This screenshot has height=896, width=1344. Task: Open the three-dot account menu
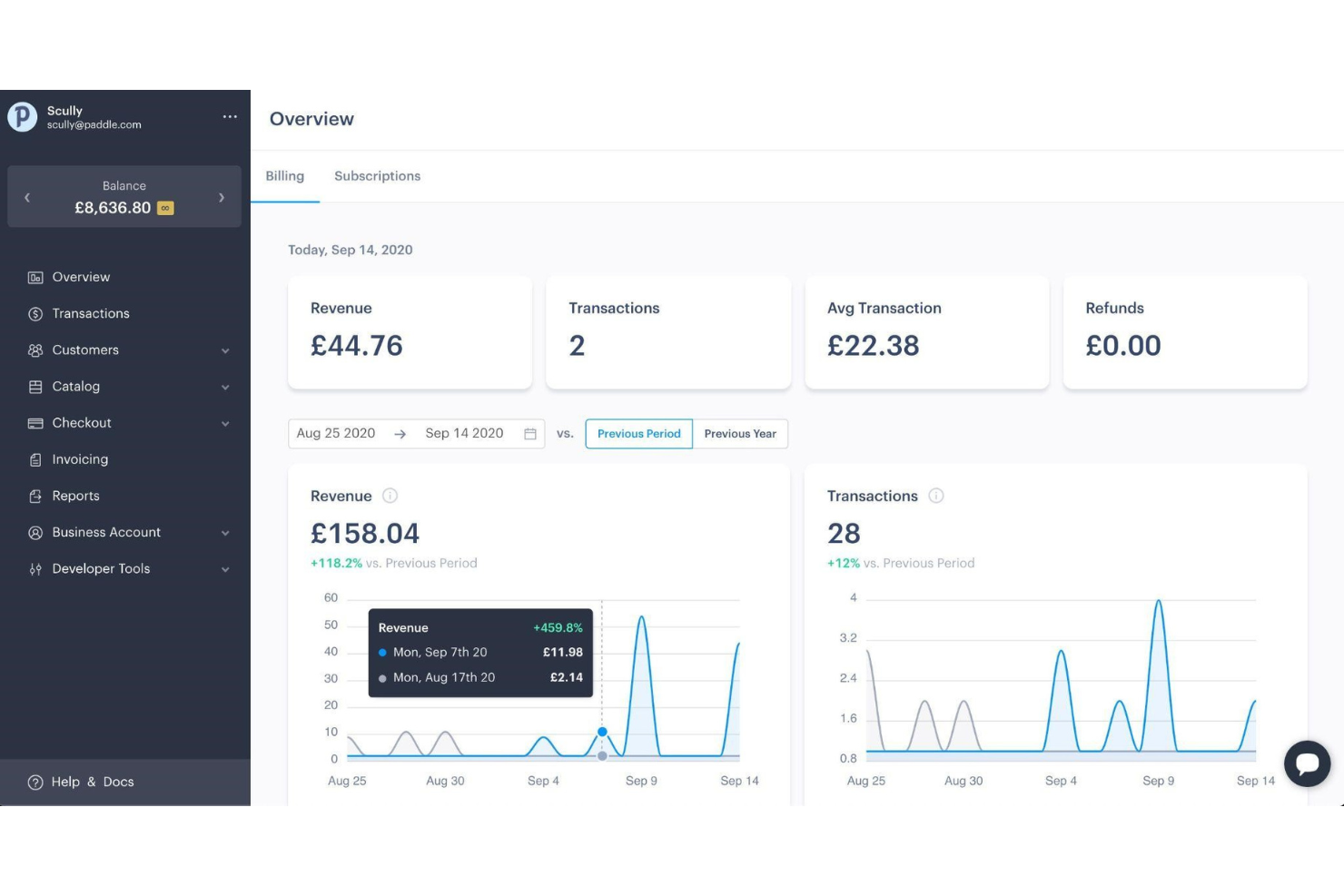(x=230, y=116)
